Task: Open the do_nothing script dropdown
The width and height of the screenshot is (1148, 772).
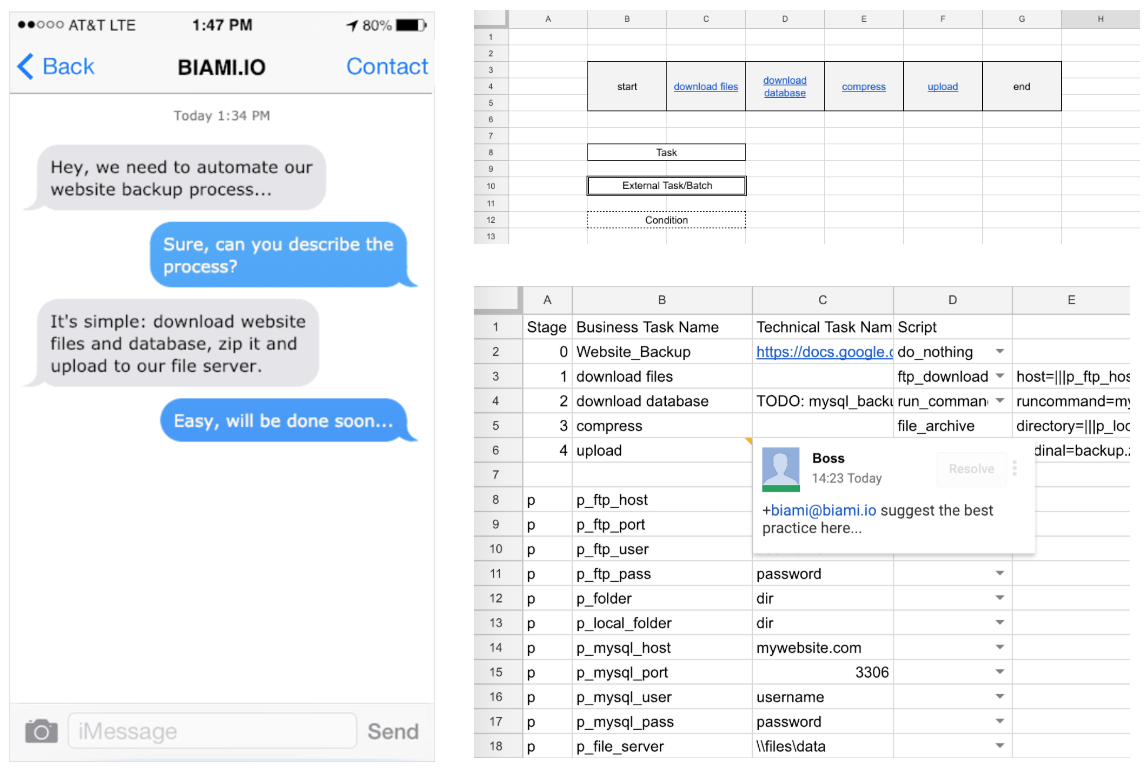Action: click(x=999, y=352)
